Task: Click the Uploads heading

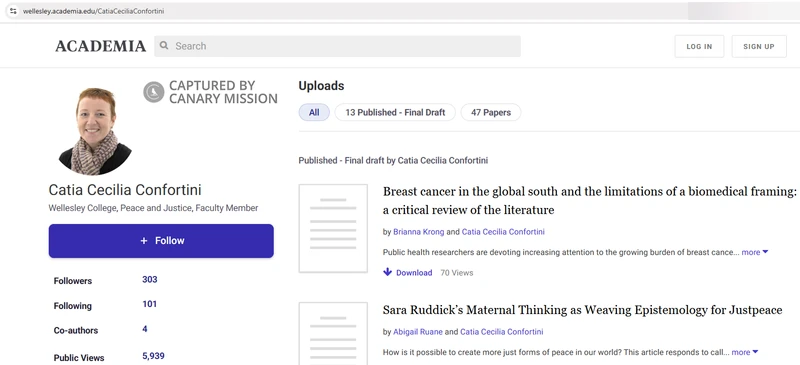Action: (x=321, y=86)
